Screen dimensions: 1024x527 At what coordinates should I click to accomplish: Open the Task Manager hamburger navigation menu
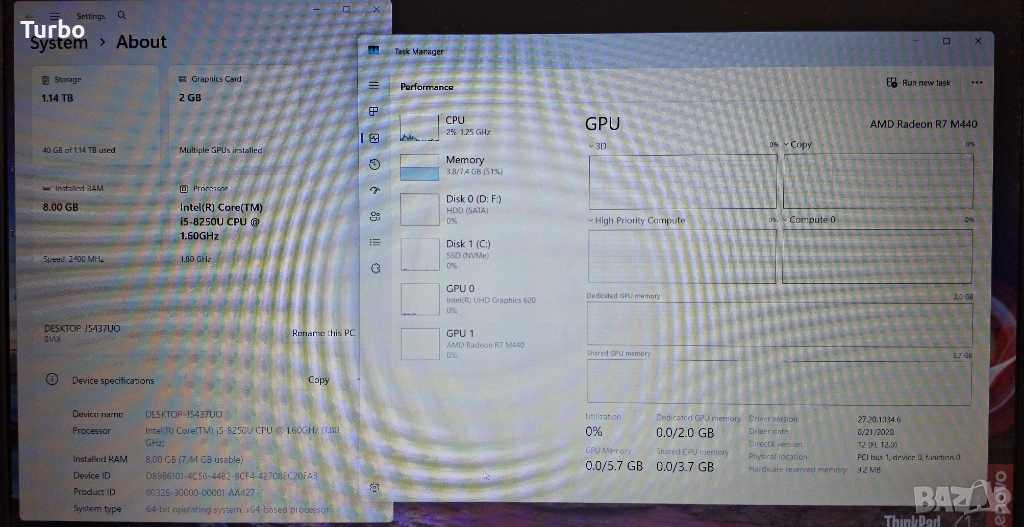(x=374, y=86)
